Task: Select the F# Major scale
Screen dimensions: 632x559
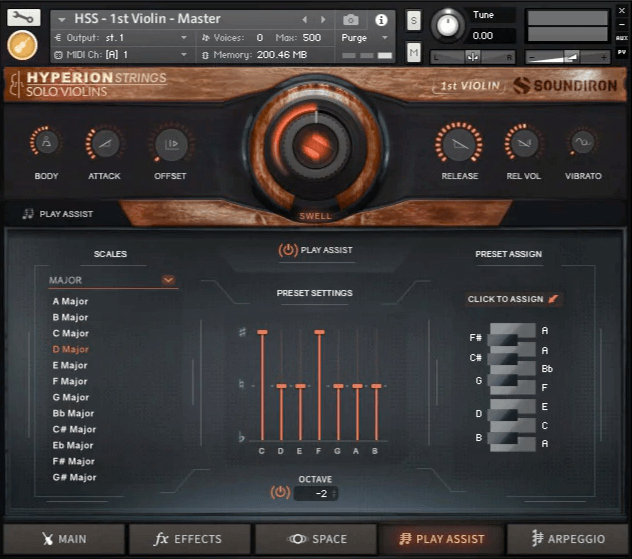Action: (74, 461)
